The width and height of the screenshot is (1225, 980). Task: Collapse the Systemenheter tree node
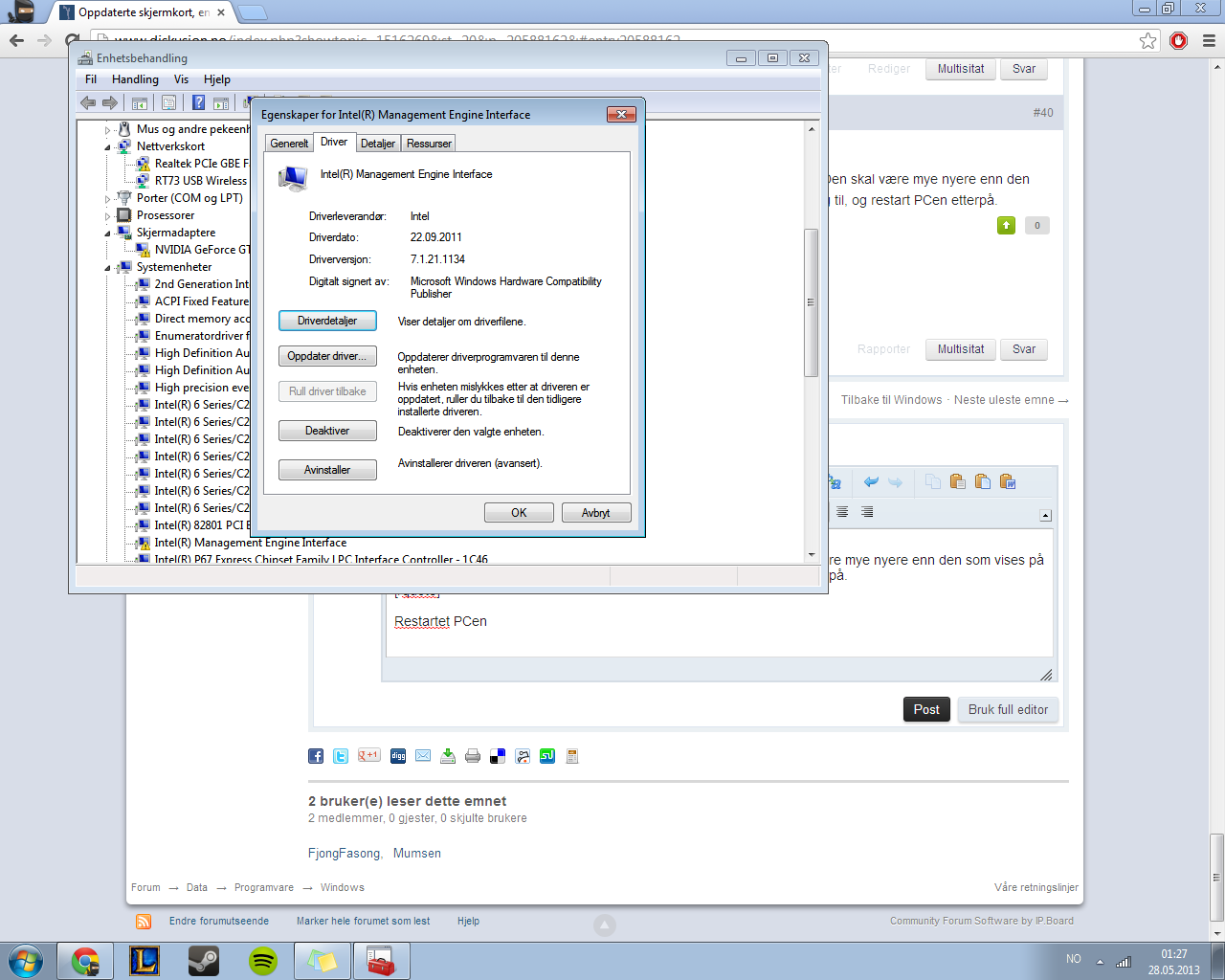[108, 268]
